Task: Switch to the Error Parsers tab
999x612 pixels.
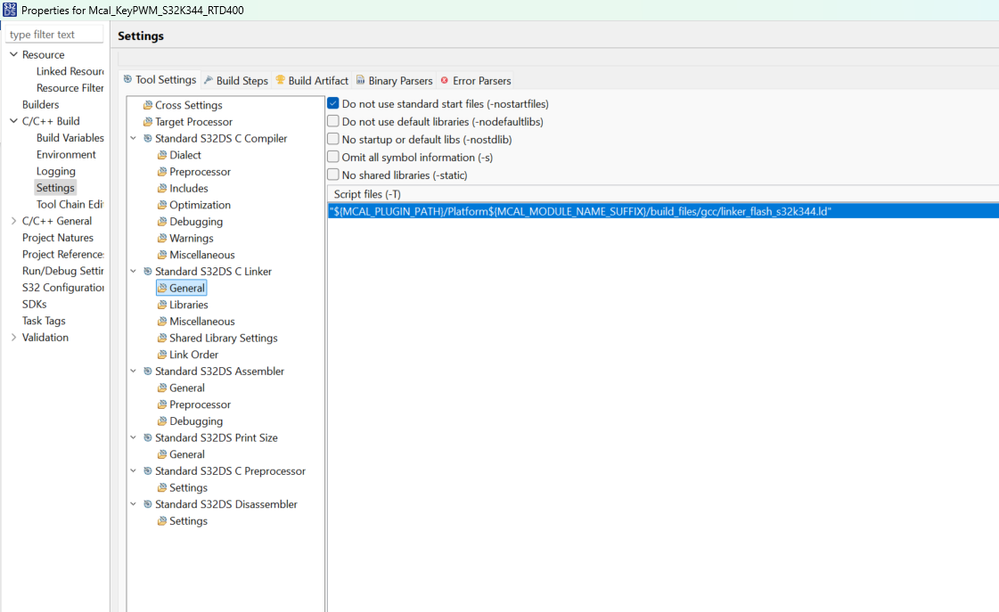Action: (x=476, y=80)
